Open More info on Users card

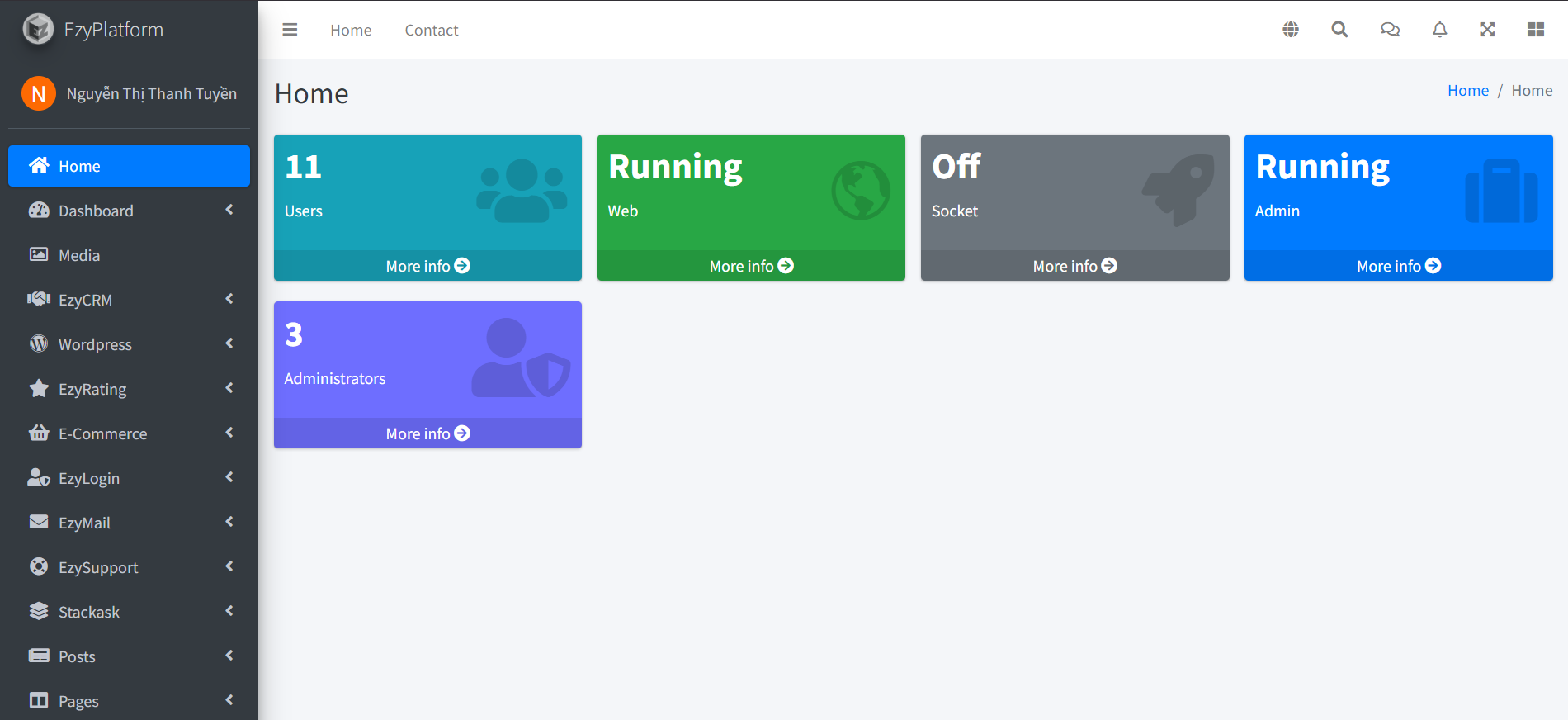pyautogui.click(x=427, y=266)
